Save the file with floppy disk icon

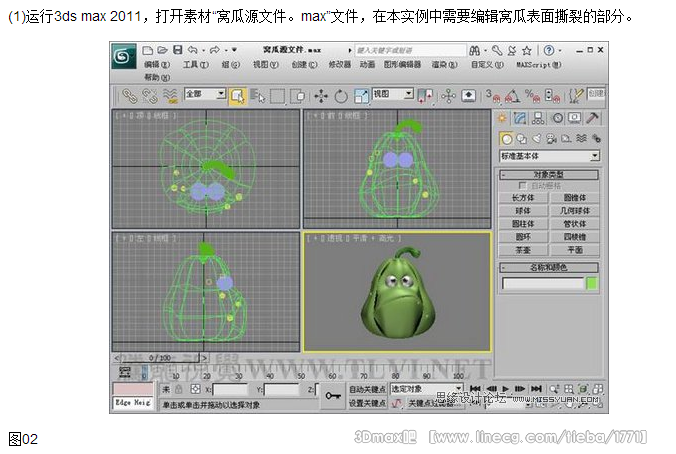tap(178, 50)
